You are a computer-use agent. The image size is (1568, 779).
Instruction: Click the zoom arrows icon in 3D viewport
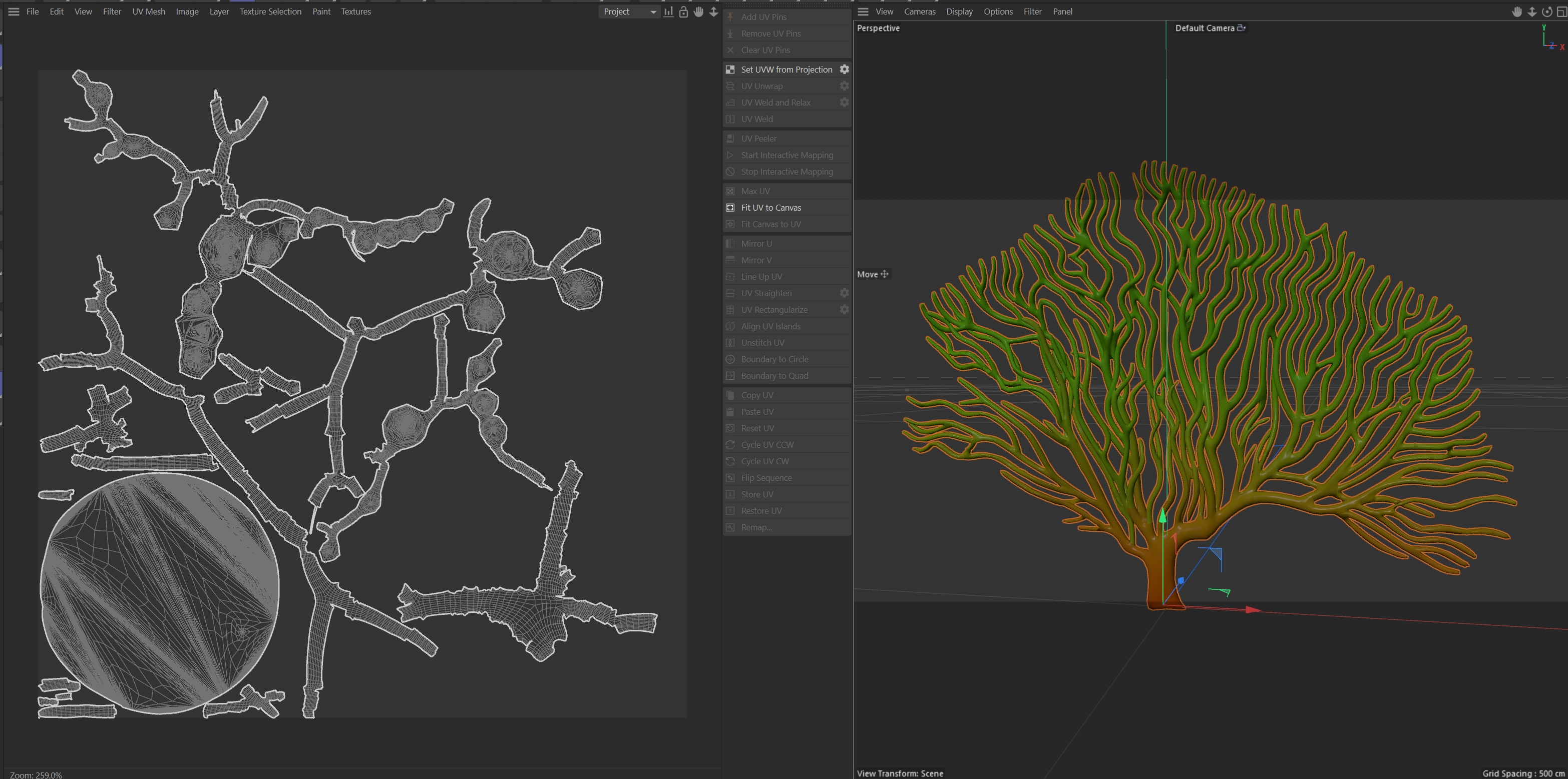tap(1531, 12)
